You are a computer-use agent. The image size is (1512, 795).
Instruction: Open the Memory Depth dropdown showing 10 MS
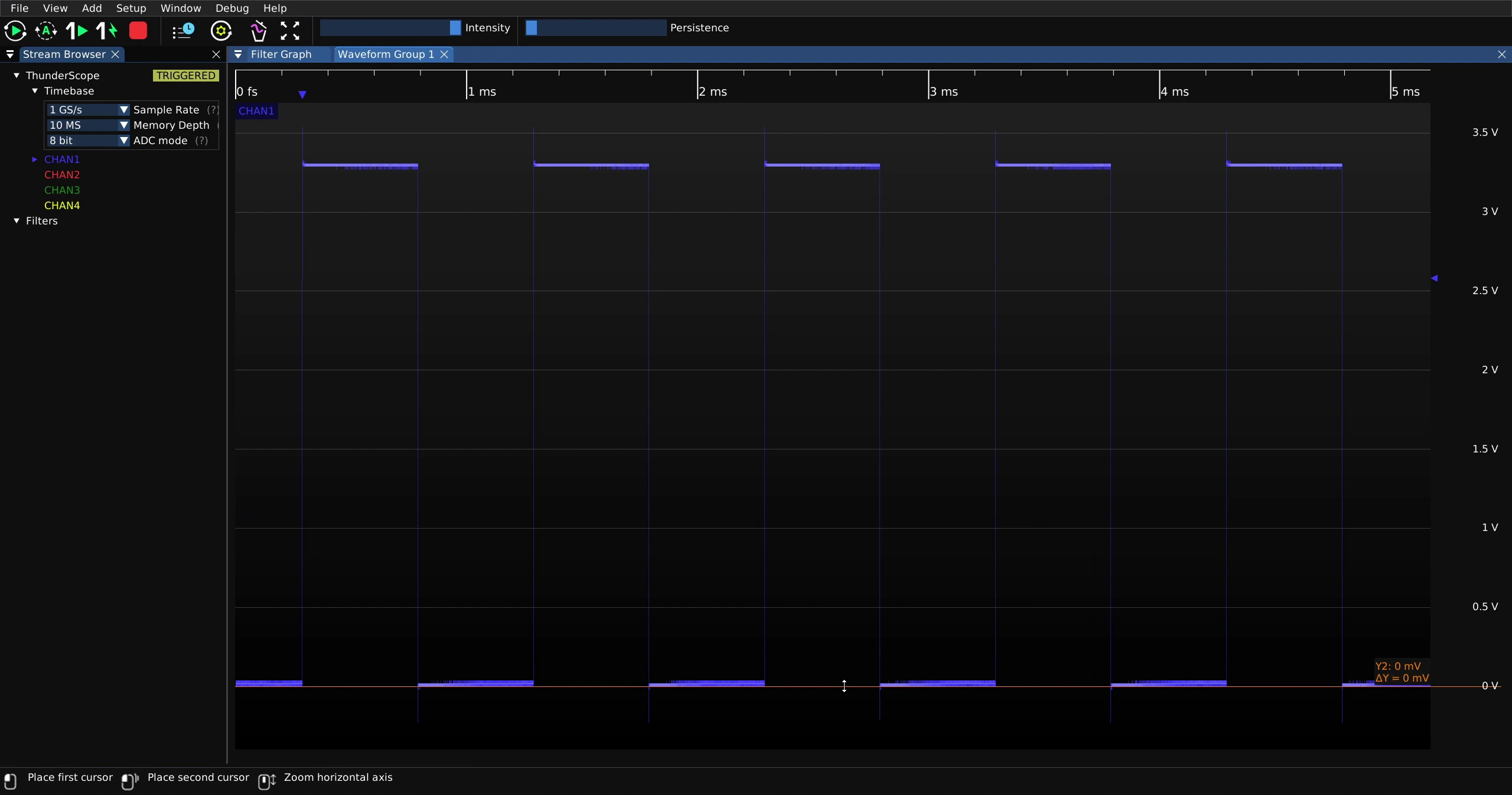click(88, 125)
